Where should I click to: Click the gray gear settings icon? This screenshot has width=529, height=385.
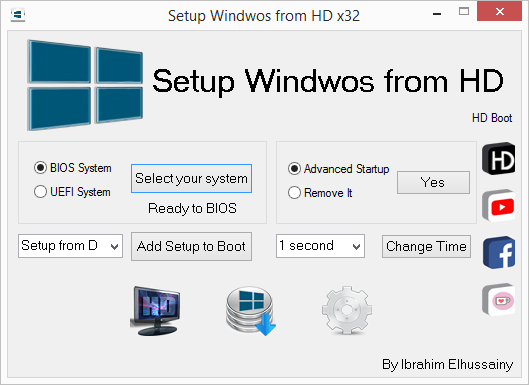[347, 310]
